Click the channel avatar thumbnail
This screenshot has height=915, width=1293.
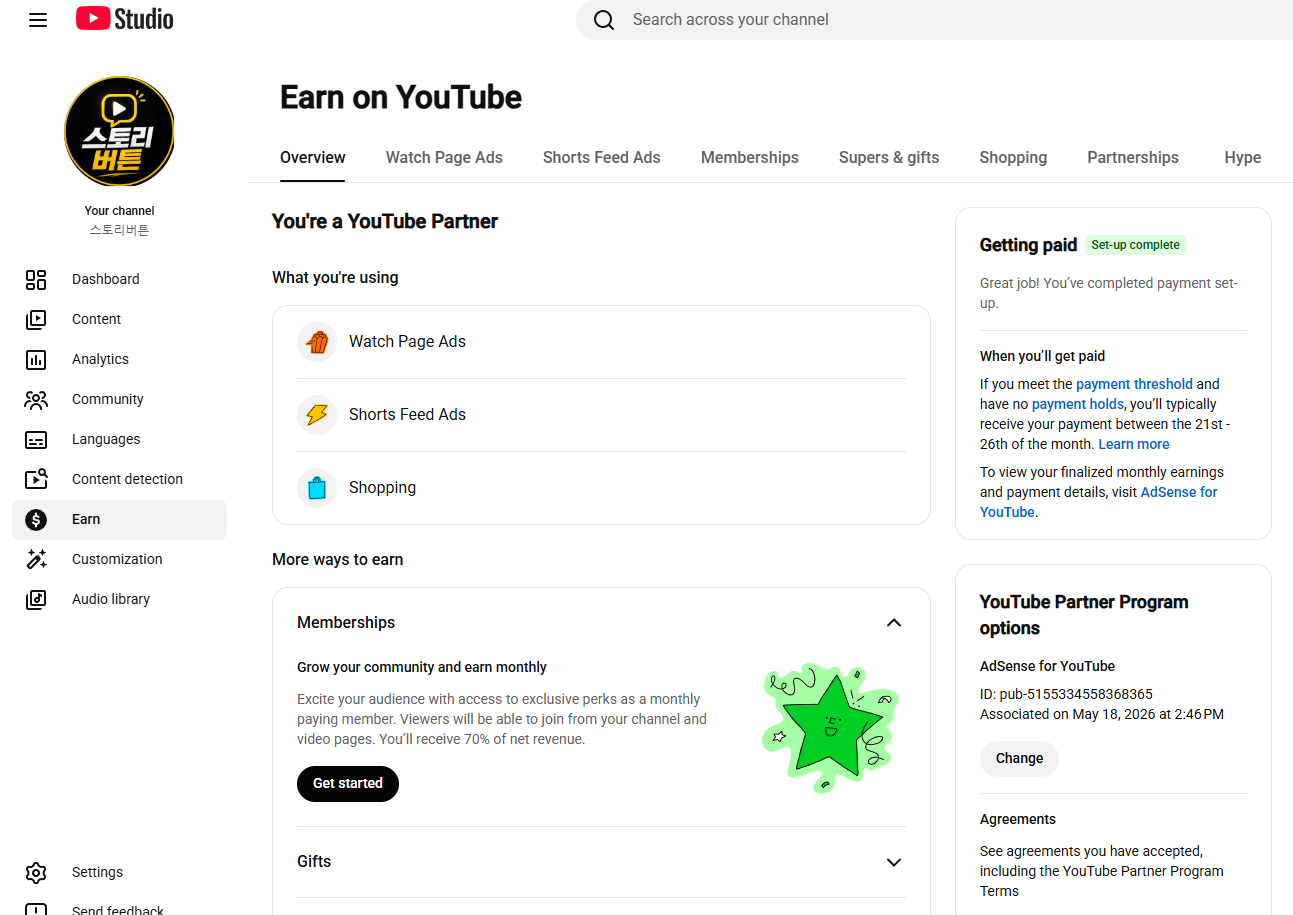(119, 132)
